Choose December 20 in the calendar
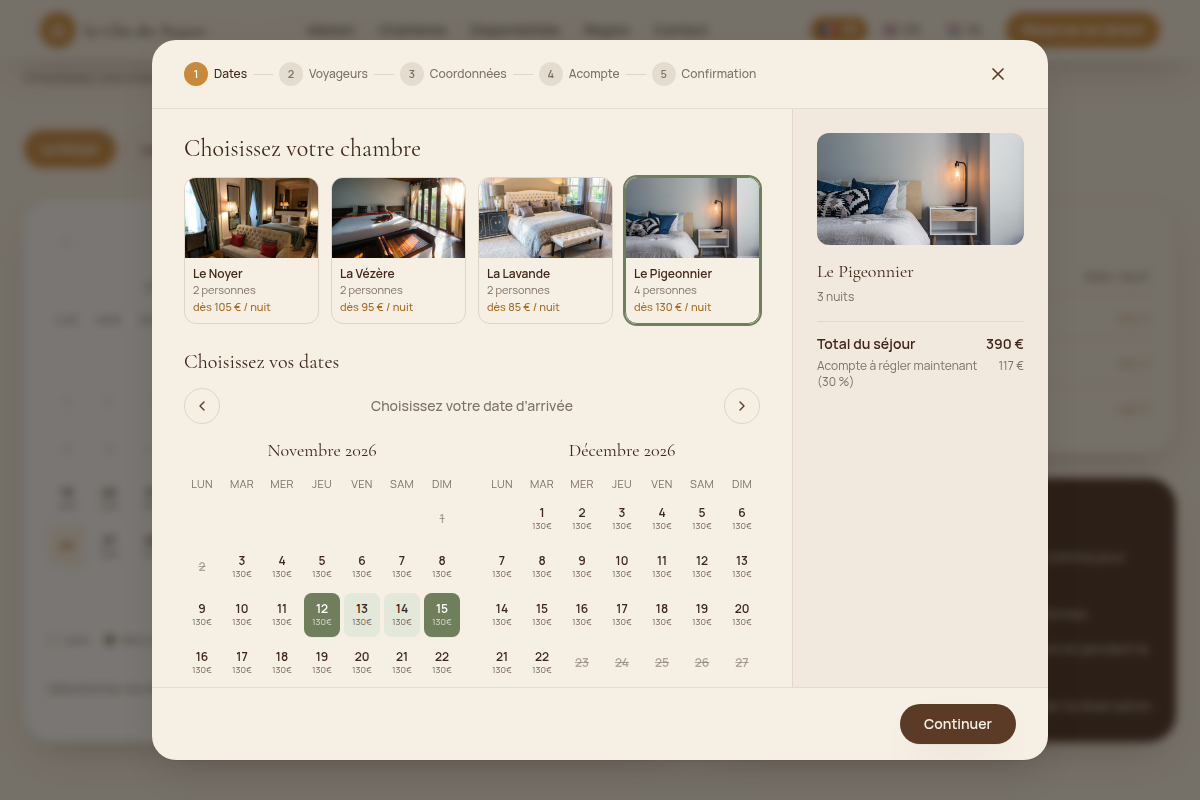Image resolution: width=1200 pixels, height=800 pixels. (742, 614)
